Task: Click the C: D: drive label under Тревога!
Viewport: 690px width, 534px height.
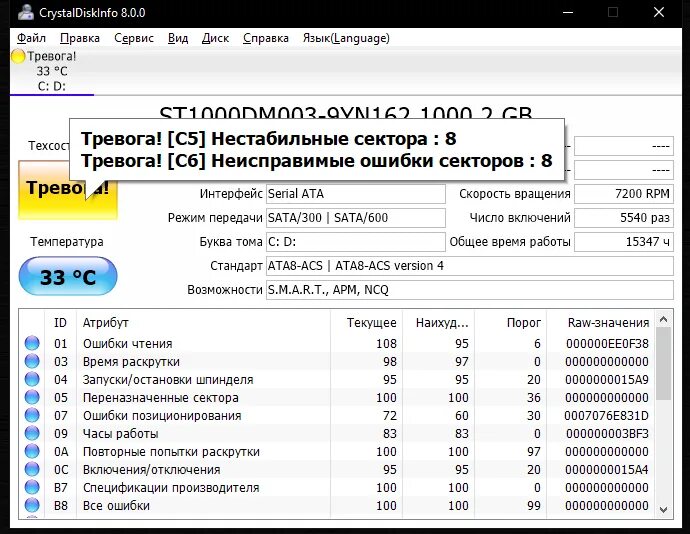Action: click(51, 86)
